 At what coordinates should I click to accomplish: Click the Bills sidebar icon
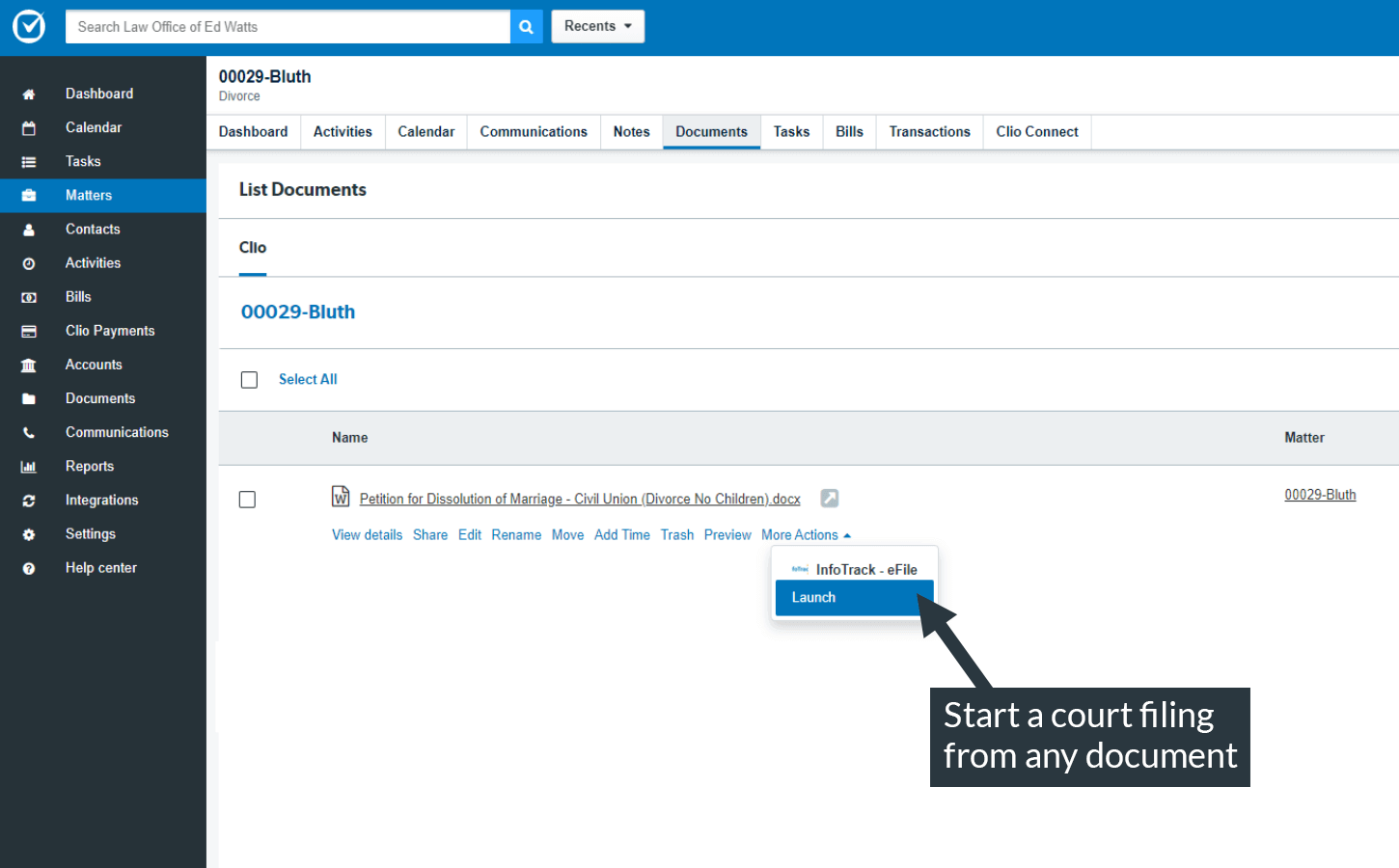pyautogui.click(x=29, y=297)
